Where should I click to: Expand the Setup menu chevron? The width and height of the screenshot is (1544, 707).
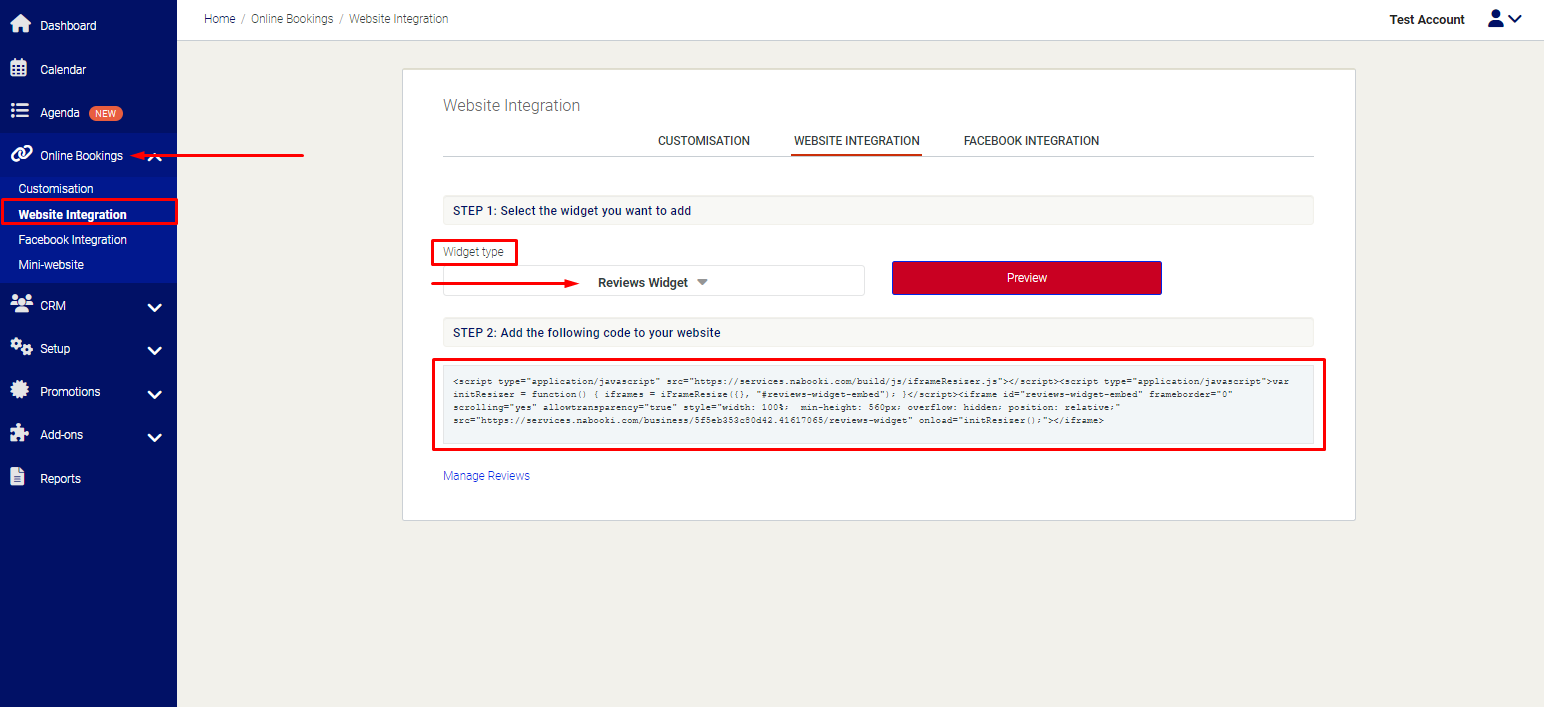coord(155,350)
